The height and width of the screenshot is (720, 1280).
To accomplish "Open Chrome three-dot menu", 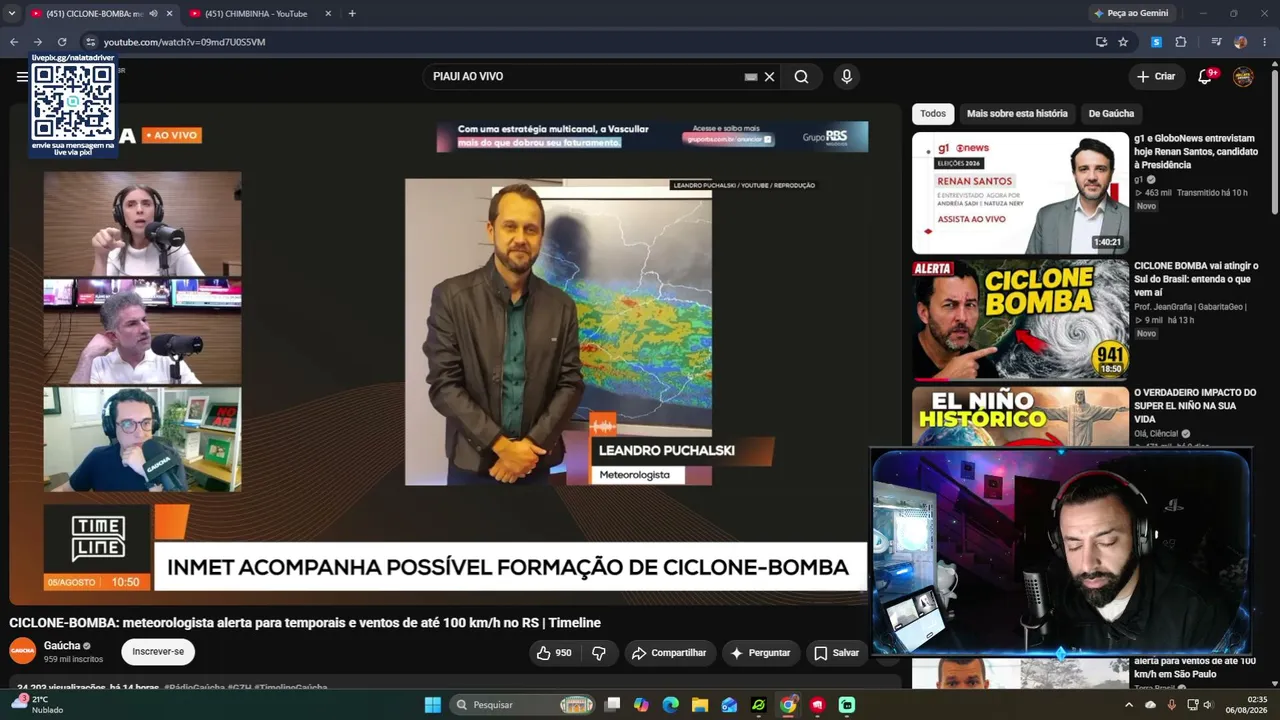I will 1265,42.
